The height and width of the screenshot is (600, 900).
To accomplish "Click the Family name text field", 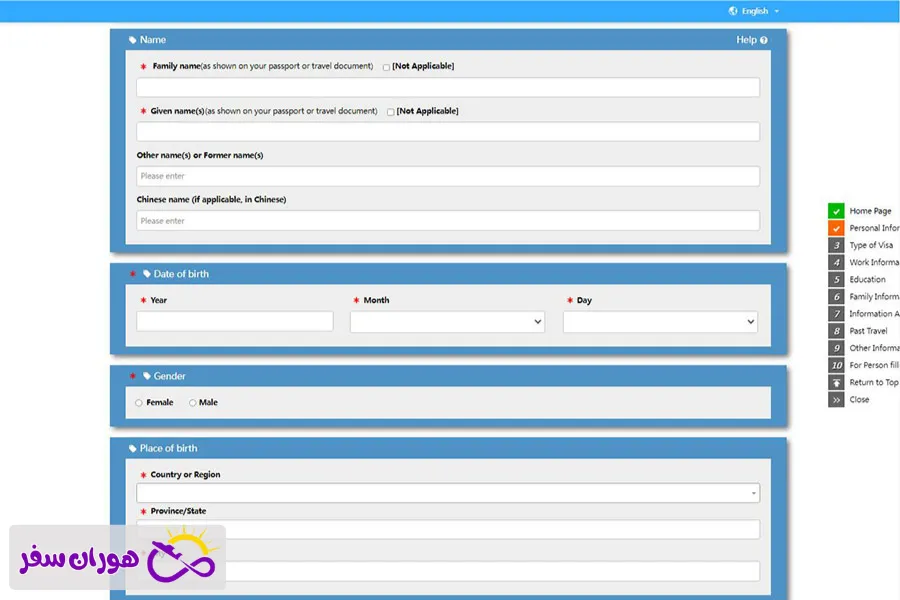I will tap(447, 88).
